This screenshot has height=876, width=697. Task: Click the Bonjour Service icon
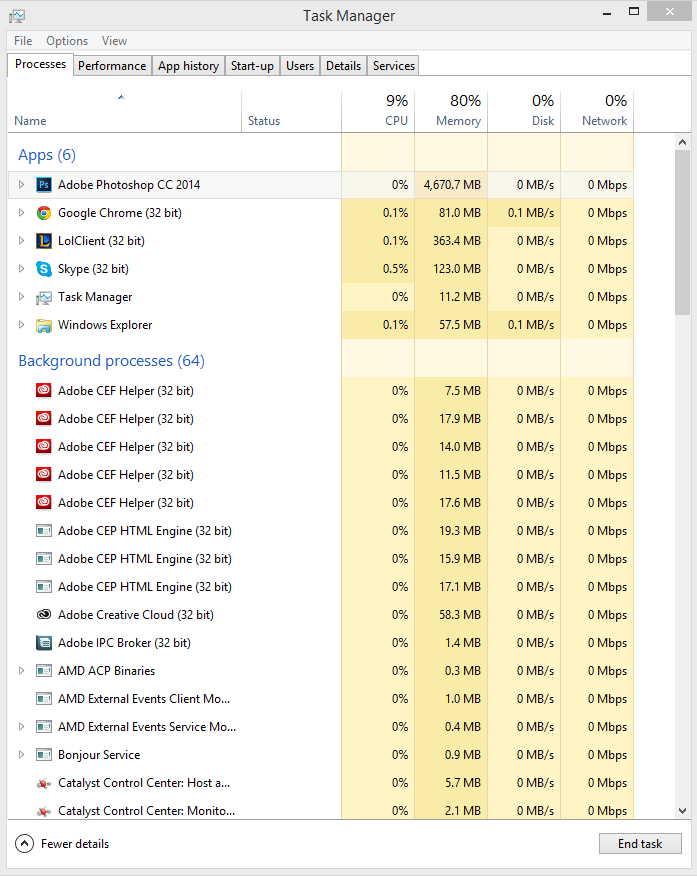[x=44, y=755]
